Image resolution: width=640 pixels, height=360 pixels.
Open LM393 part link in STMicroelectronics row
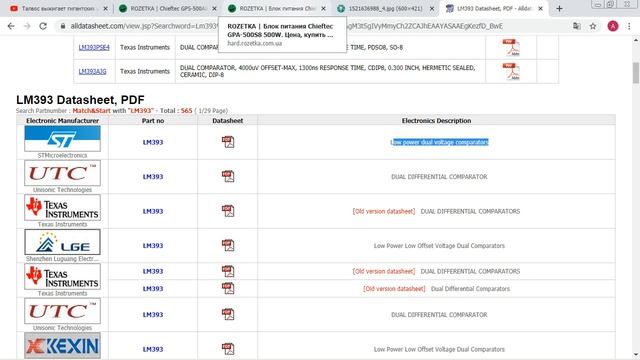153,142
